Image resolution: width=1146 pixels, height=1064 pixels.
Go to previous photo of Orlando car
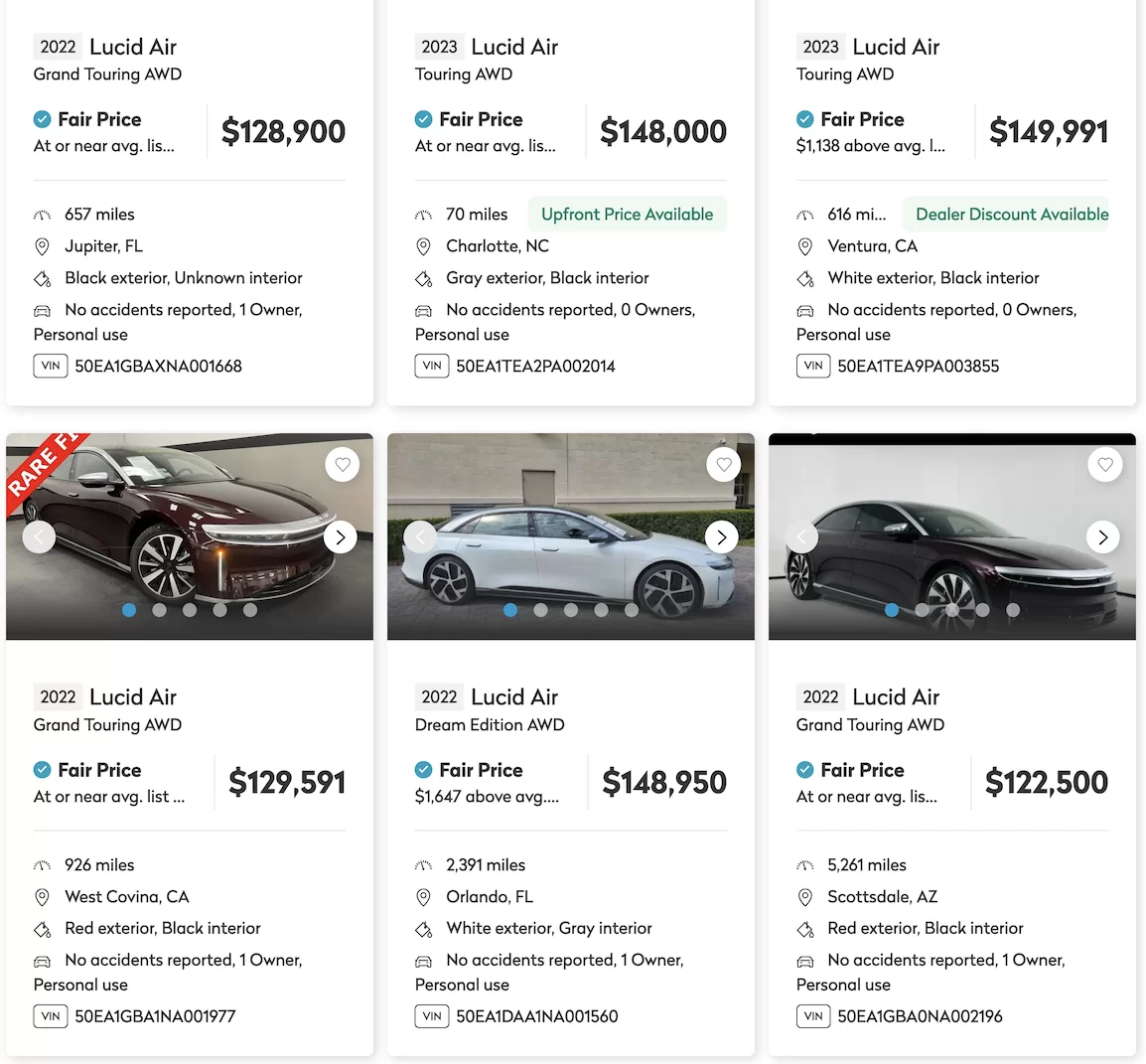[420, 537]
